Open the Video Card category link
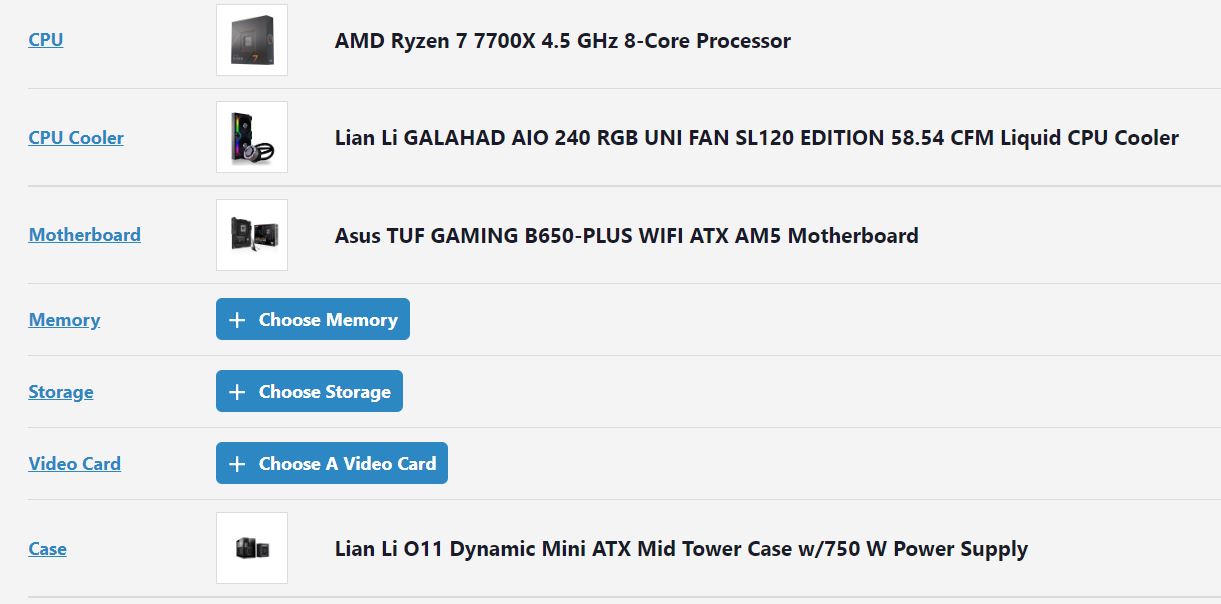 coord(75,464)
